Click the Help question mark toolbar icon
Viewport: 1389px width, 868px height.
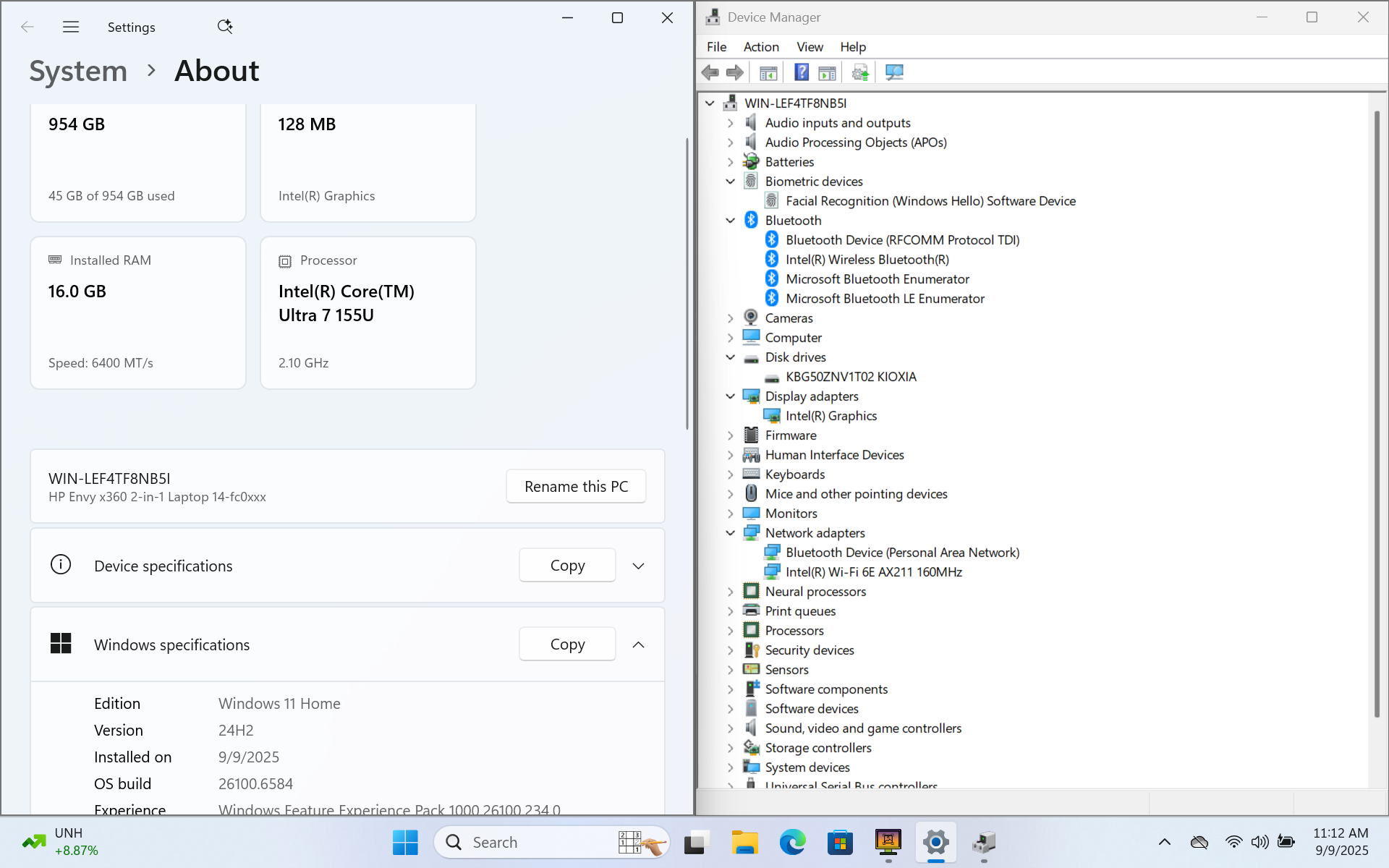pos(802,72)
